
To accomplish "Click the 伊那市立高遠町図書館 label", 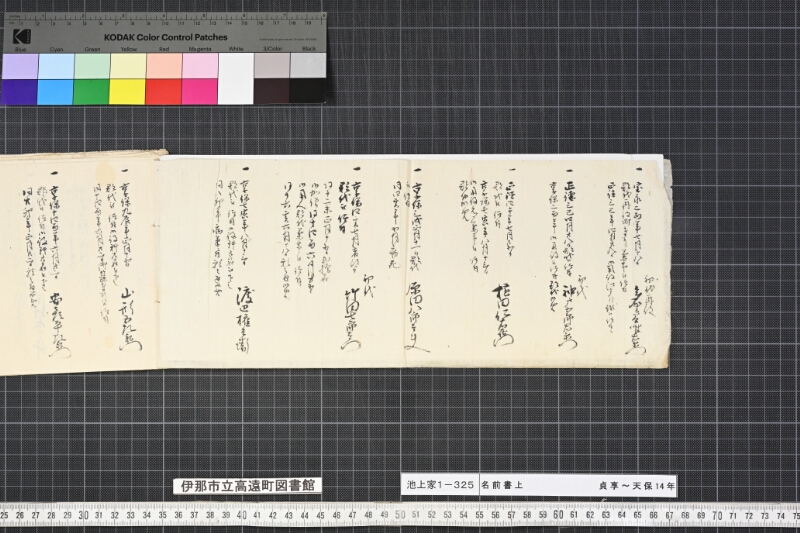I will click(247, 486).
